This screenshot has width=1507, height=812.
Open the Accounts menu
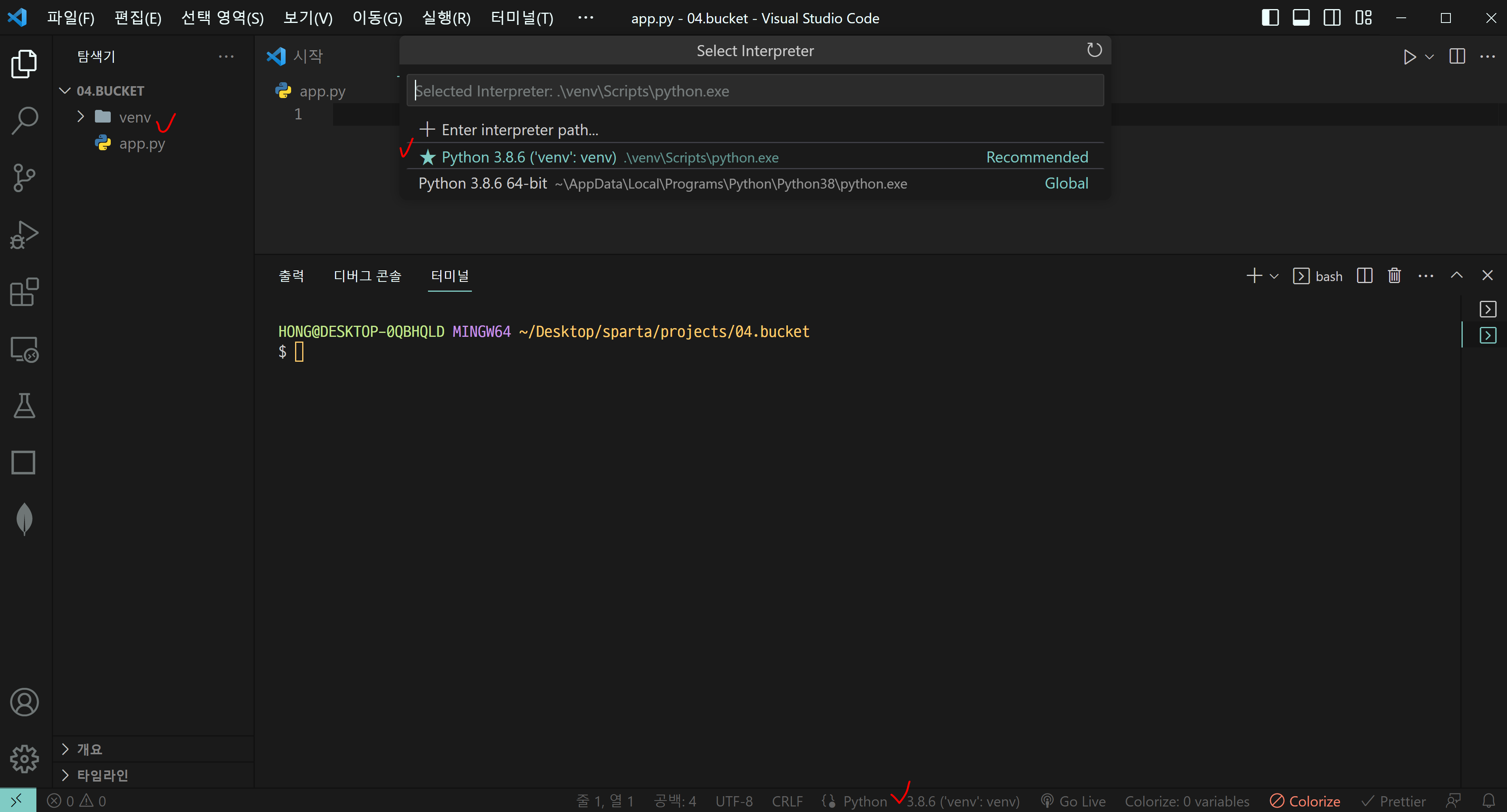click(24, 702)
